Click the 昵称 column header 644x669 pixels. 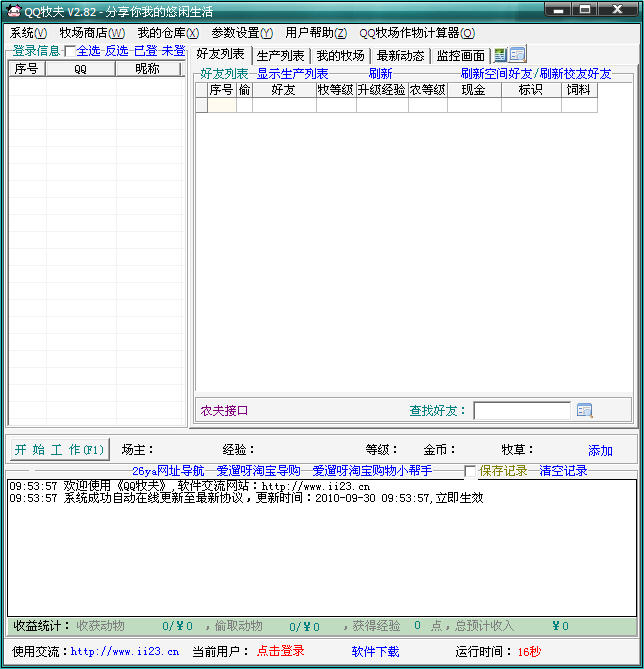[147, 69]
